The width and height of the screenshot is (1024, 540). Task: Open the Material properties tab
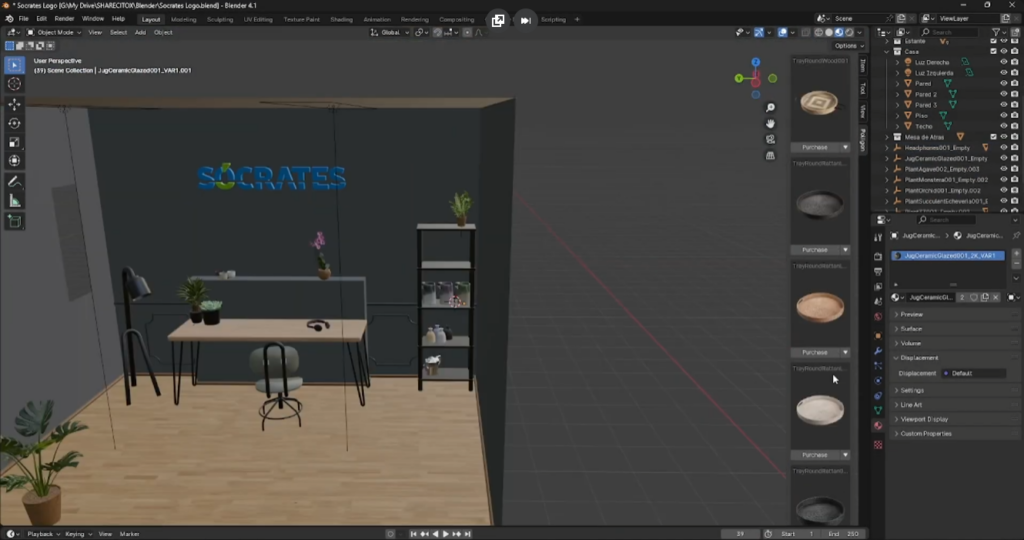click(x=878, y=426)
